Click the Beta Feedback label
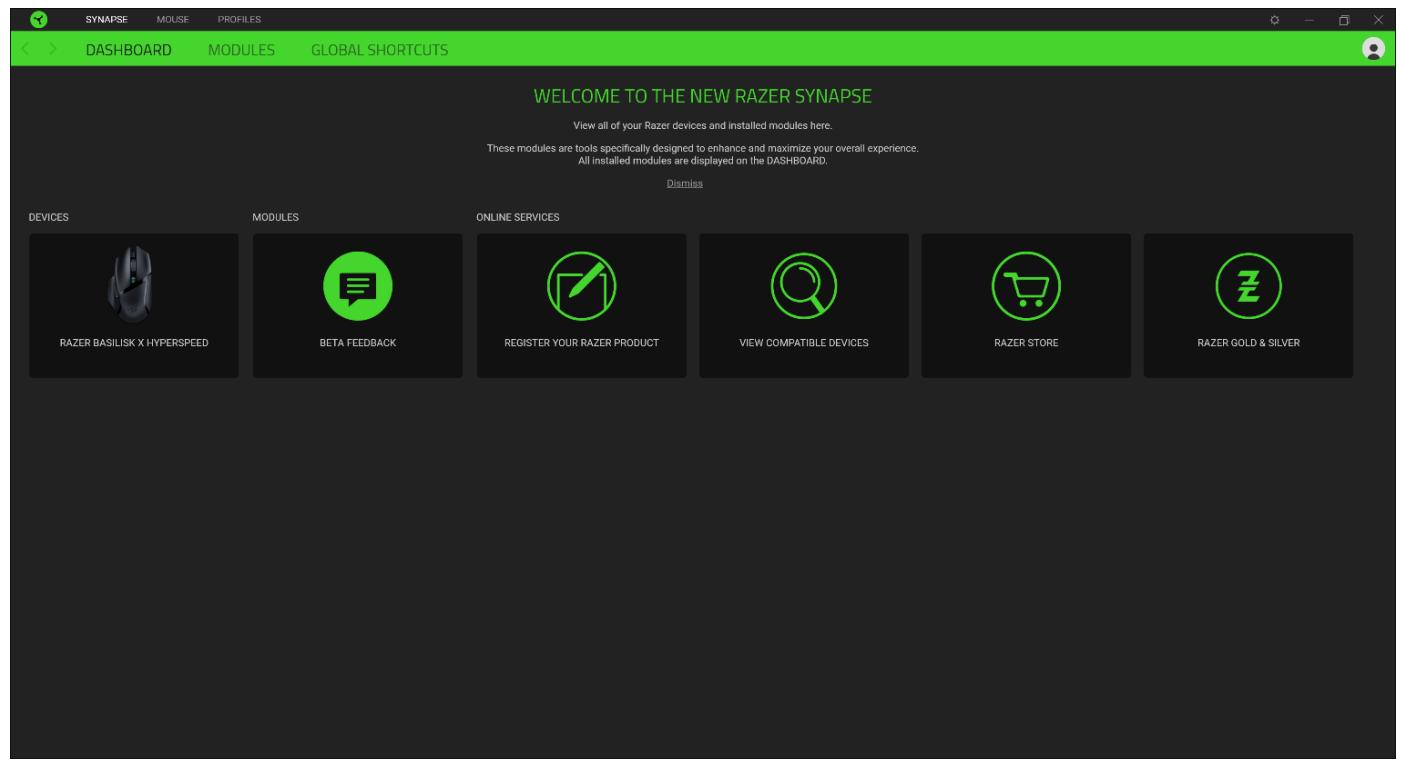 358,343
